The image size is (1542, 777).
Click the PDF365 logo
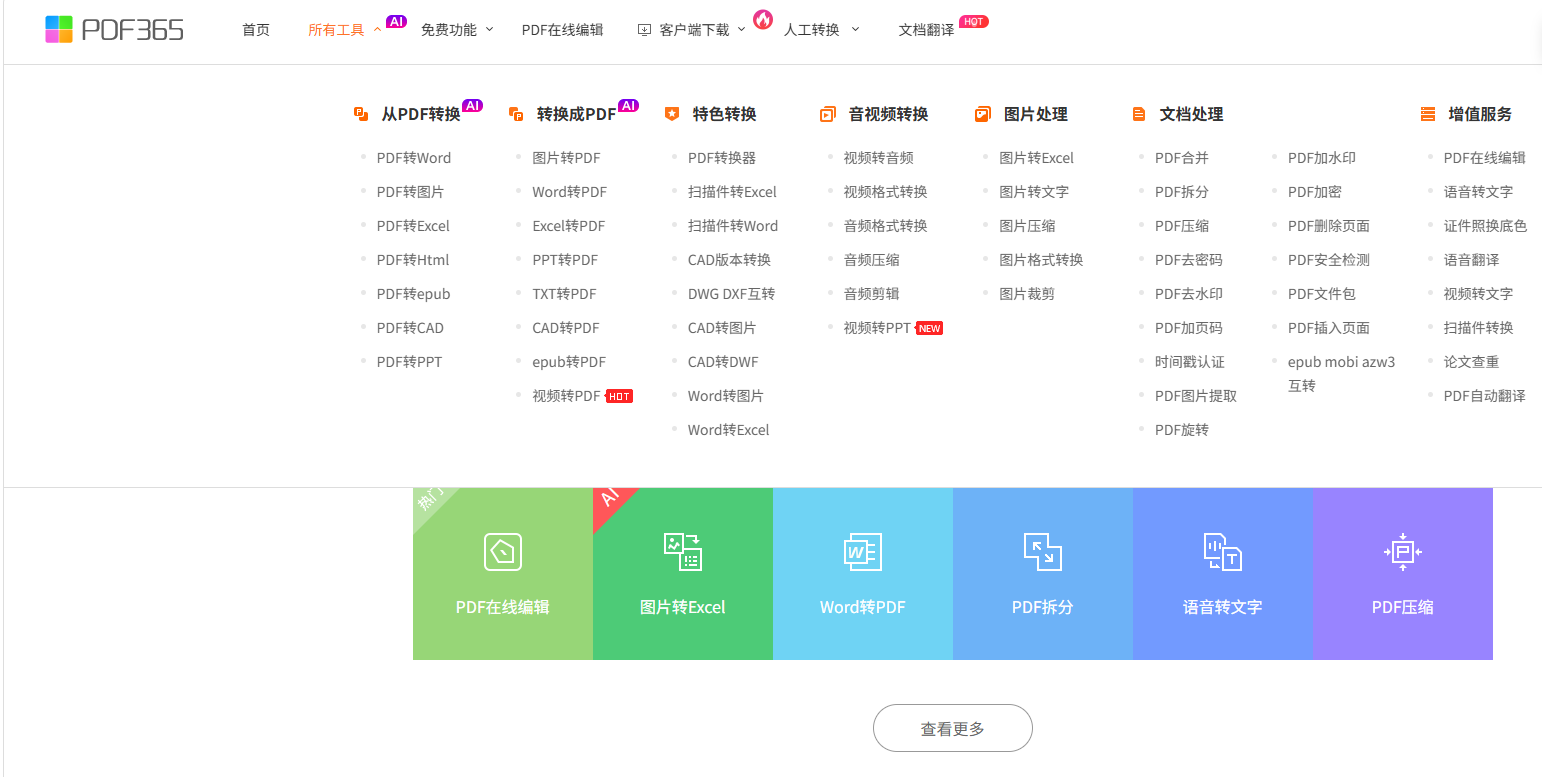pyautogui.click(x=114, y=29)
